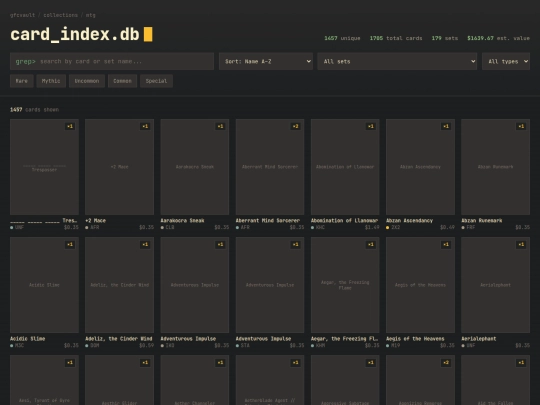Open the Aberrant Mind Sorcerer card thumbnail
Screen dimensions: 540x405
tap(270, 167)
